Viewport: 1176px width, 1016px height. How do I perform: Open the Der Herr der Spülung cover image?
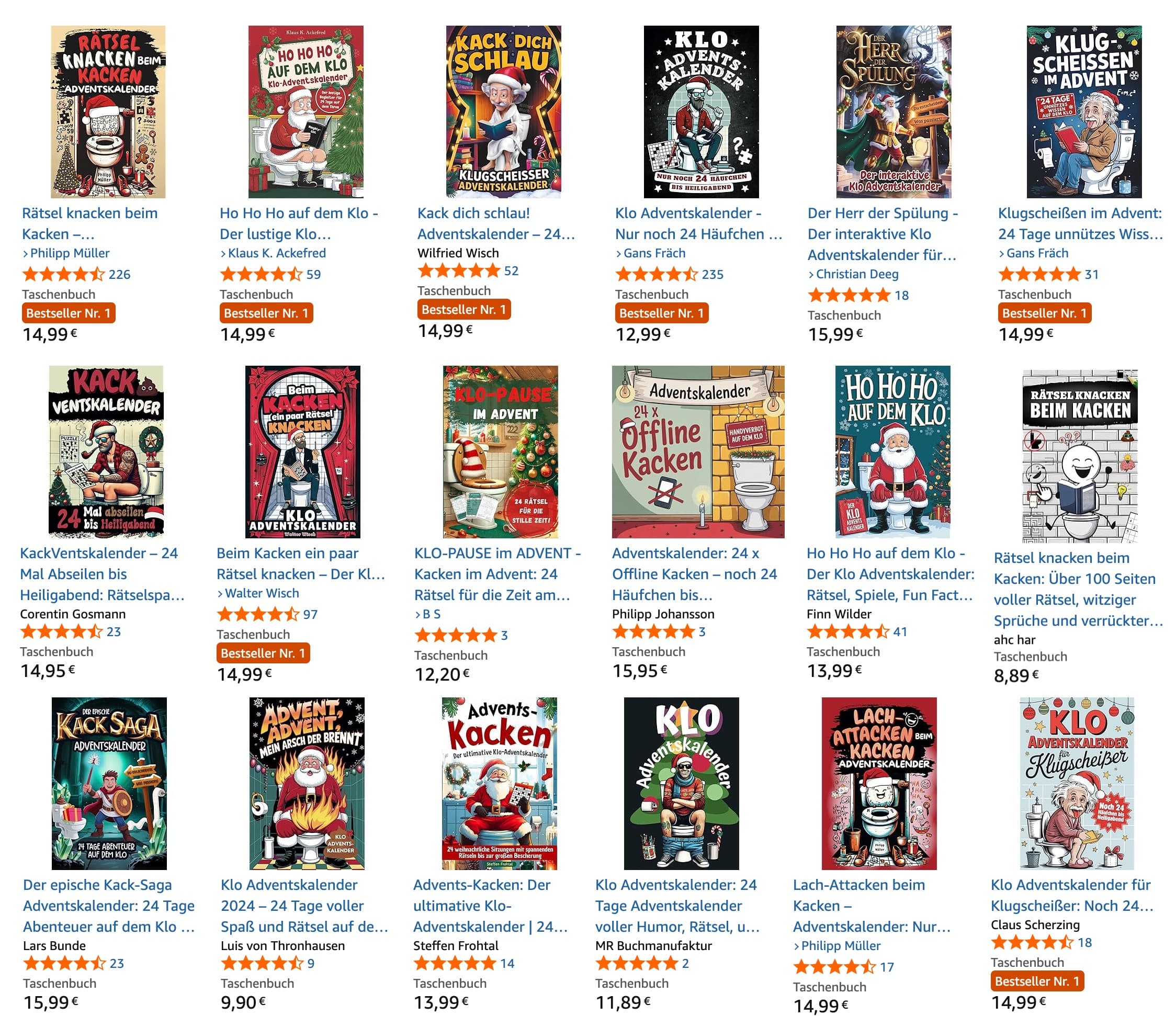tap(894, 112)
